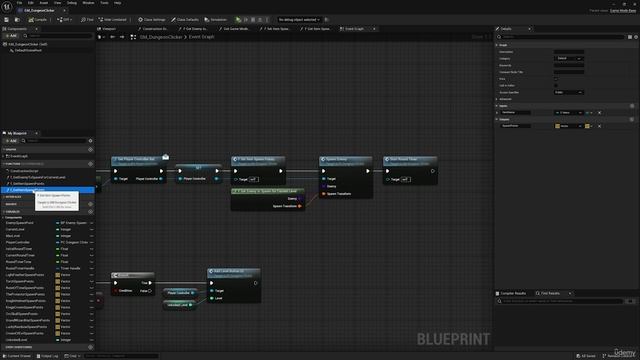640x360 pixels.
Task: Open the Edit menu
Action: tap(31, 3)
